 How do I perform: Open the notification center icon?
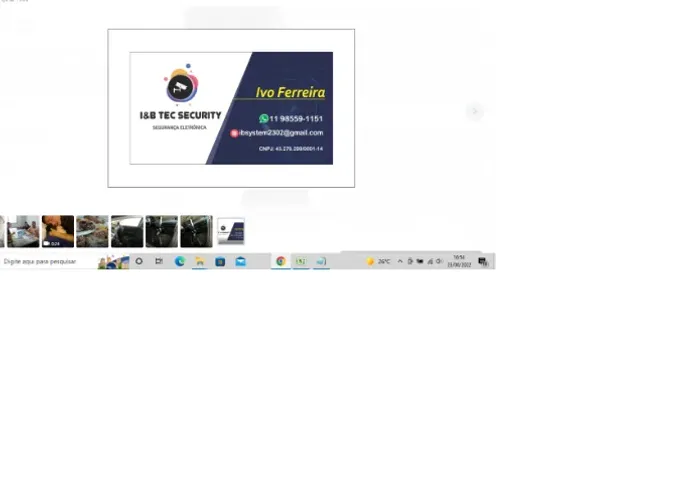(483, 262)
